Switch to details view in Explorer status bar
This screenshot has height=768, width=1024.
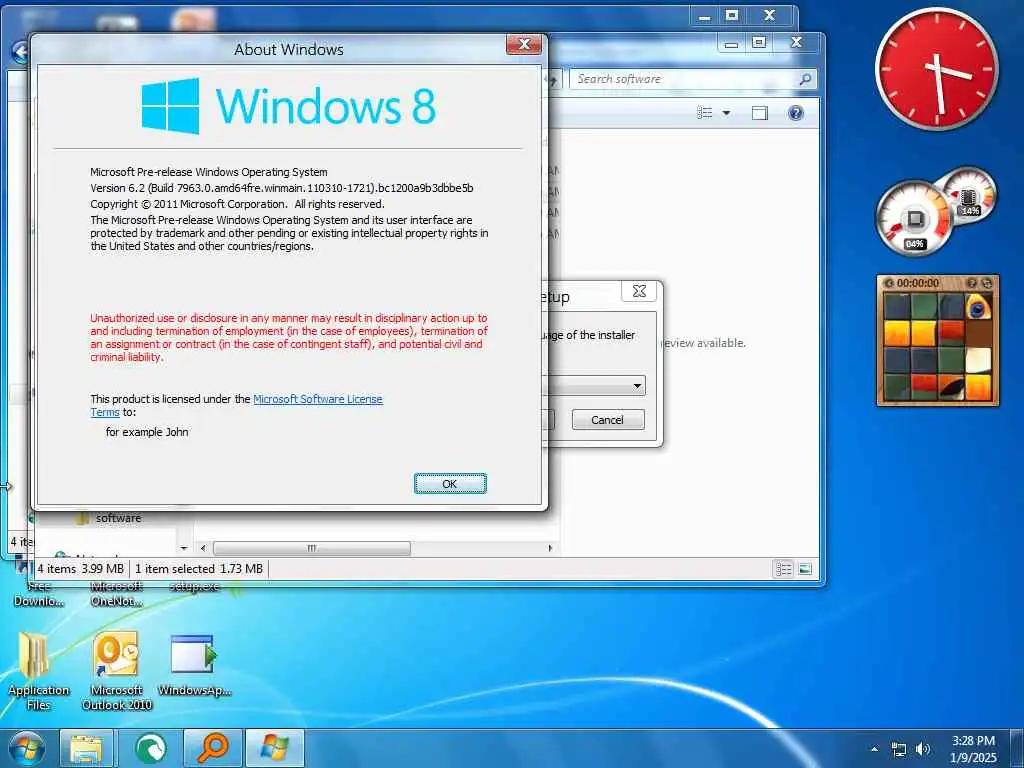coord(784,569)
